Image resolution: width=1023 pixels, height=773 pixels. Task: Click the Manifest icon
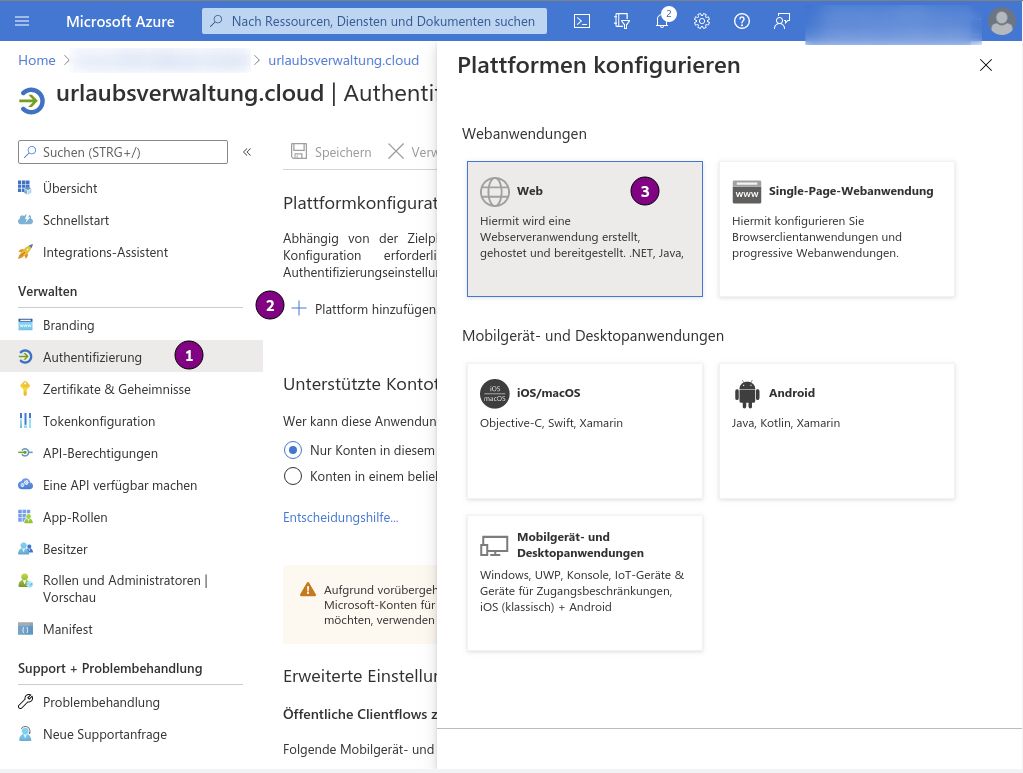(x=25, y=629)
